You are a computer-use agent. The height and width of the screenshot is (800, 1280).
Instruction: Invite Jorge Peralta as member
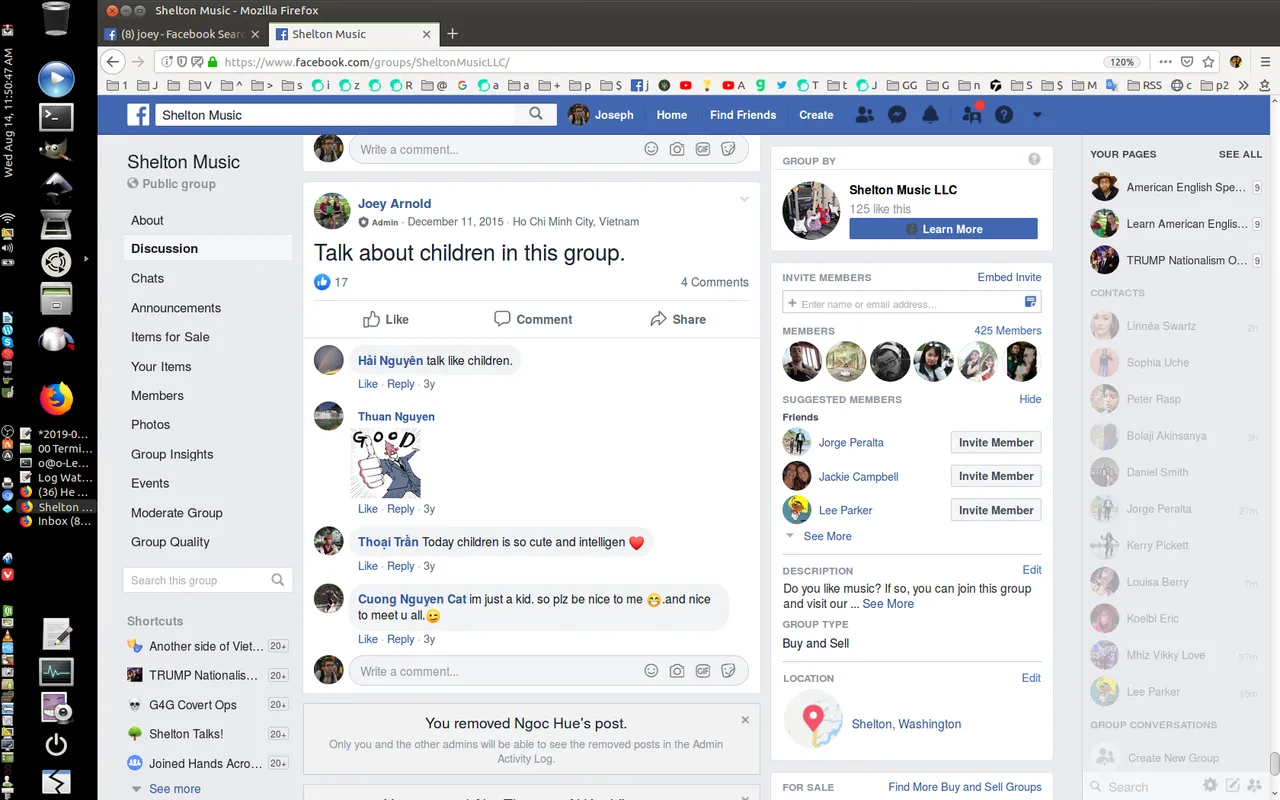996,442
